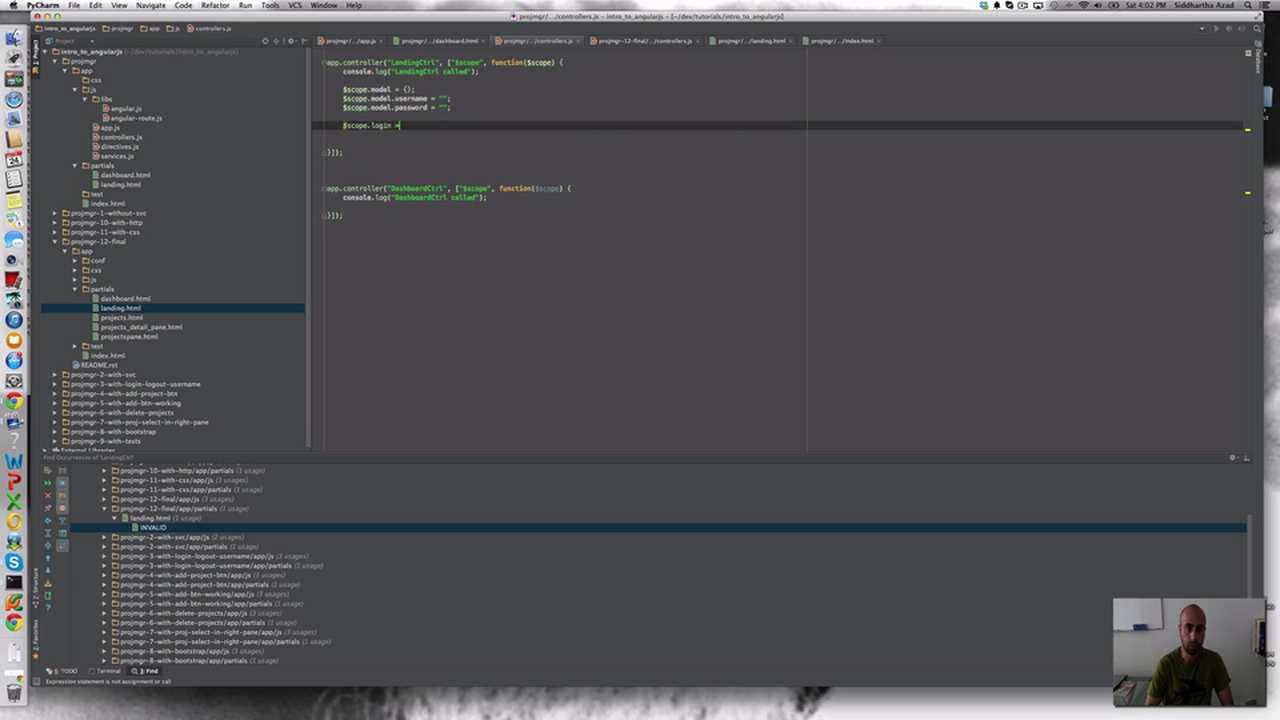Collapse landing.html node in Find results
The height and width of the screenshot is (720, 1280).
tap(114, 518)
